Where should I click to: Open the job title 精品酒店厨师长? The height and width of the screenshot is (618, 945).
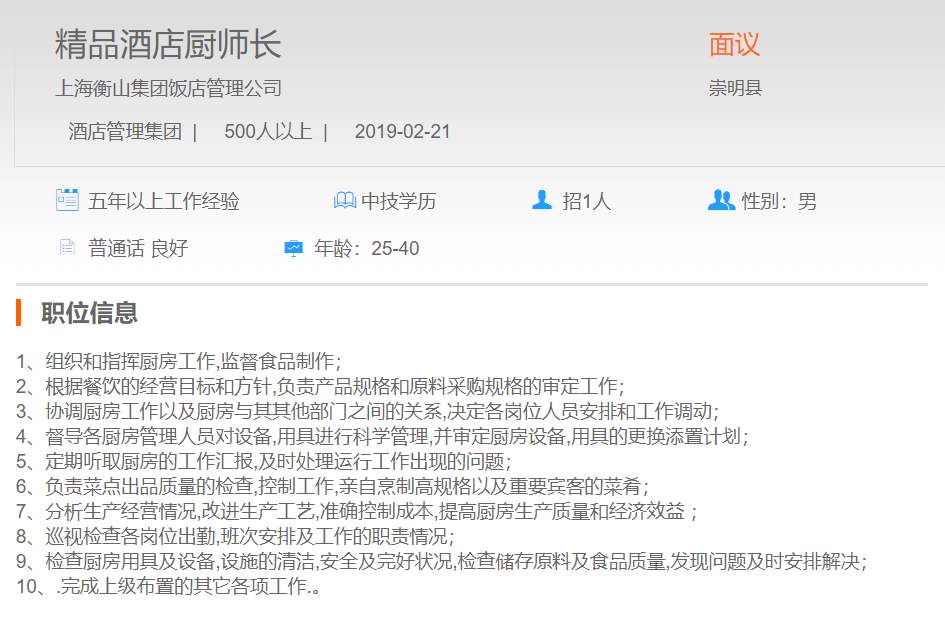click(168, 44)
